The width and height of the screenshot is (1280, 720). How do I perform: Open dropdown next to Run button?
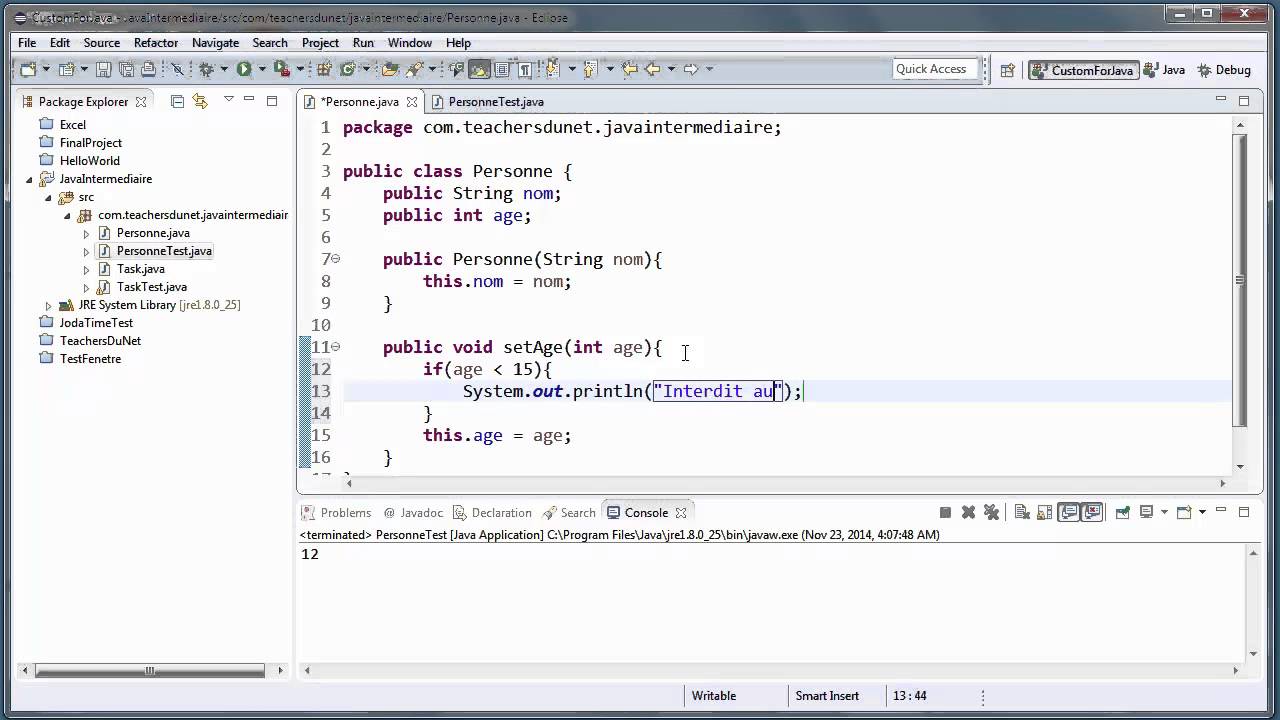click(x=262, y=69)
